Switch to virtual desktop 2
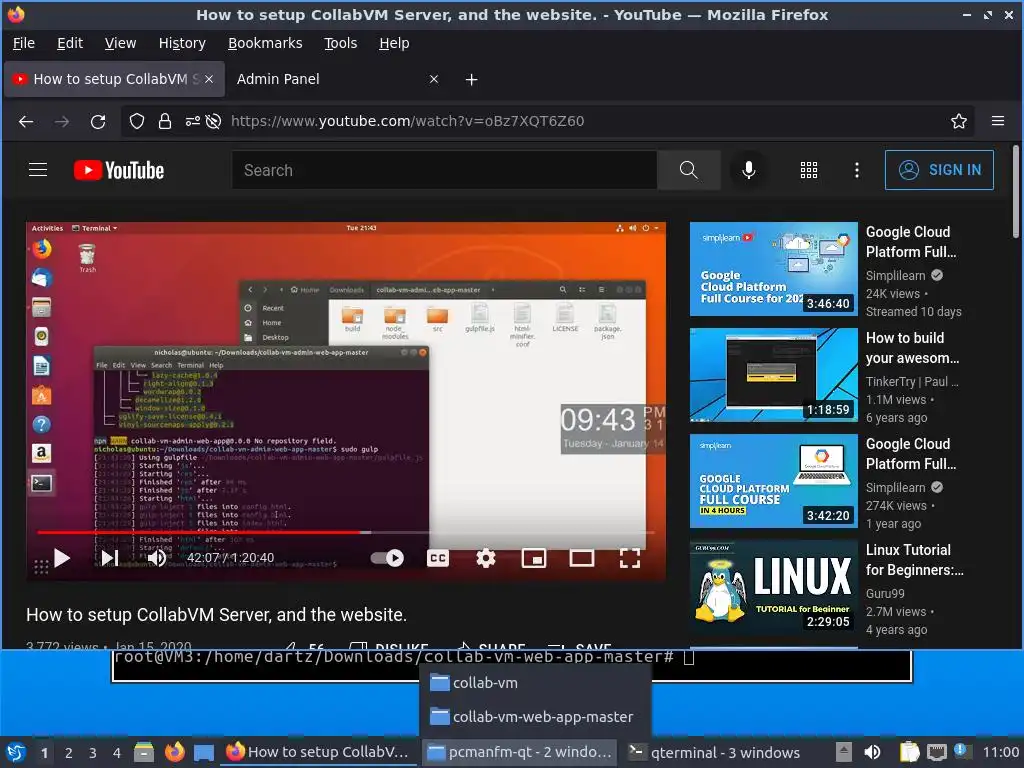 pyautogui.click(x=69, y=753)
